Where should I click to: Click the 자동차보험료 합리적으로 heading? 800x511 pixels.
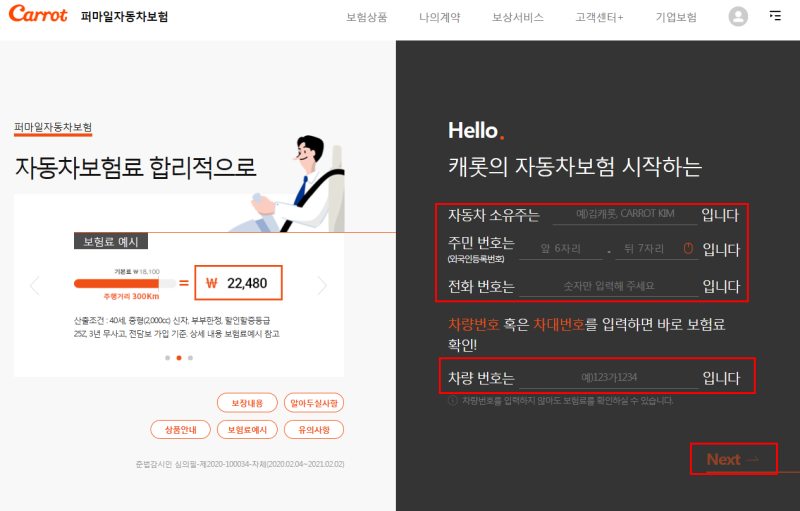coord(135,167)
